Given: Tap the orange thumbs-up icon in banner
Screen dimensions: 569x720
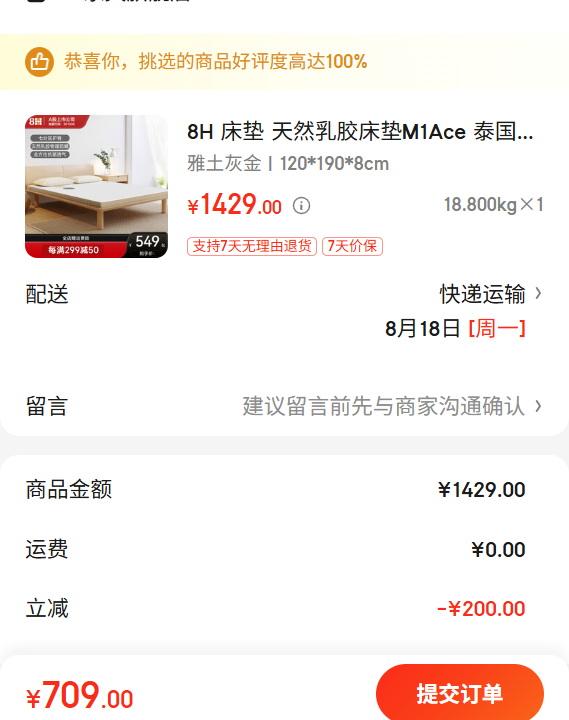Looking at the screenshot, I should pos(39,62).
